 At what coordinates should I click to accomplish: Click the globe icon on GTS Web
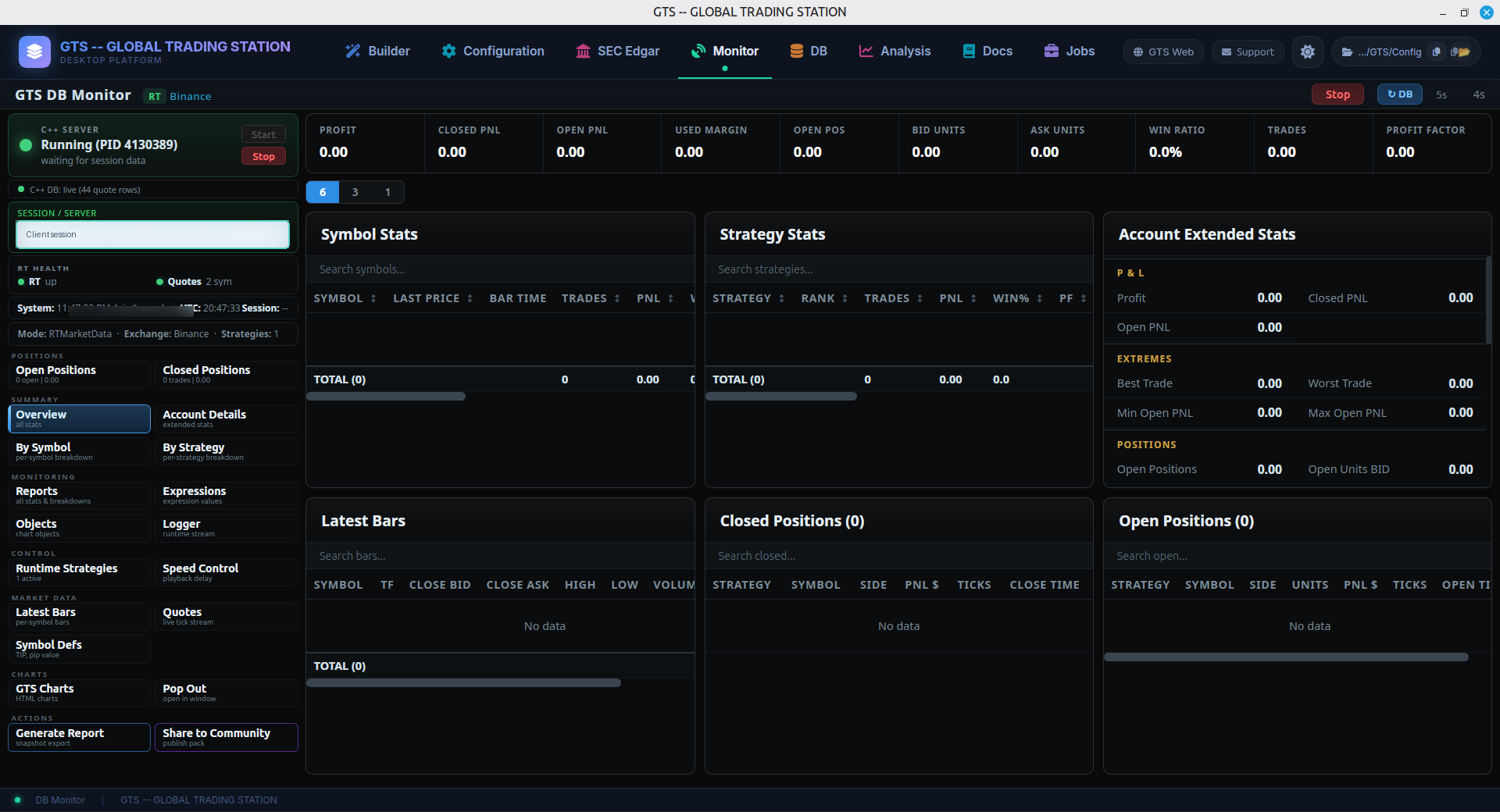(1138, 52)
